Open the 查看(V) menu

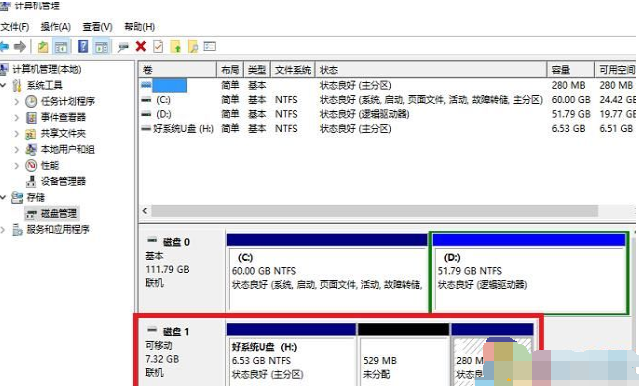tap(97, 27)
